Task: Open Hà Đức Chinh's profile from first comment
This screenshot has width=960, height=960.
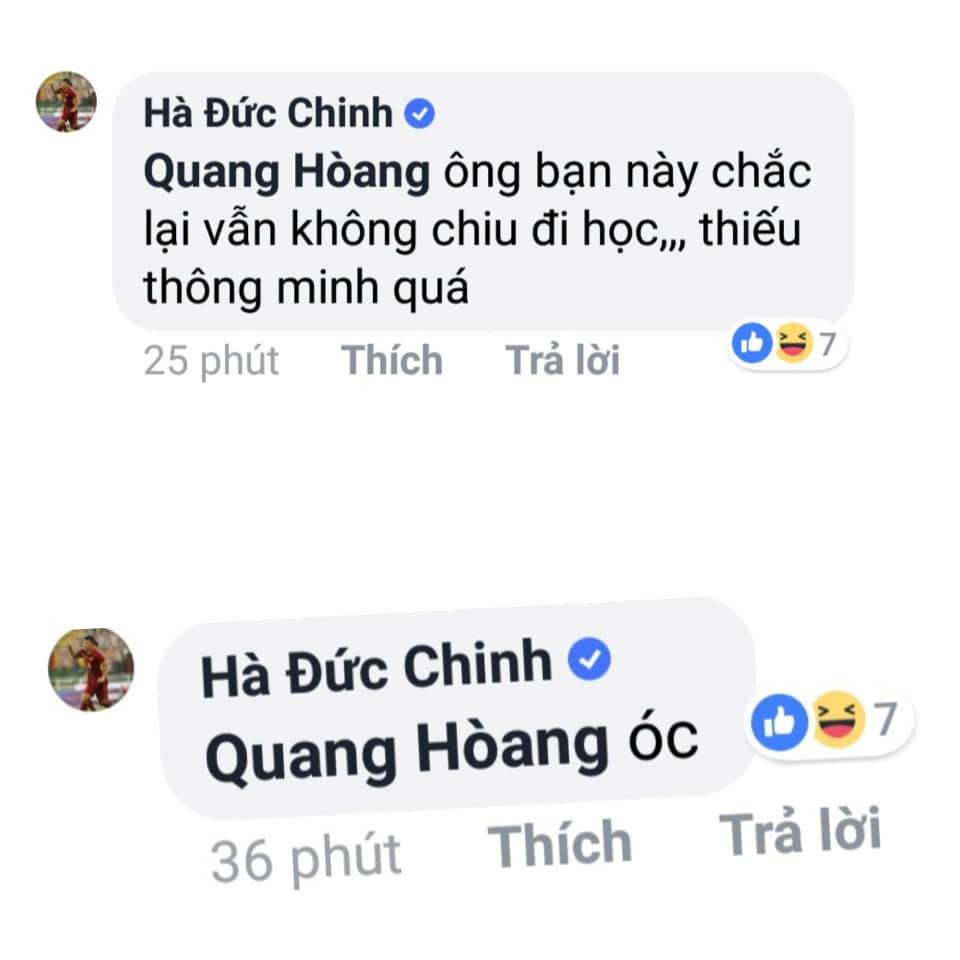Action: 268,113
